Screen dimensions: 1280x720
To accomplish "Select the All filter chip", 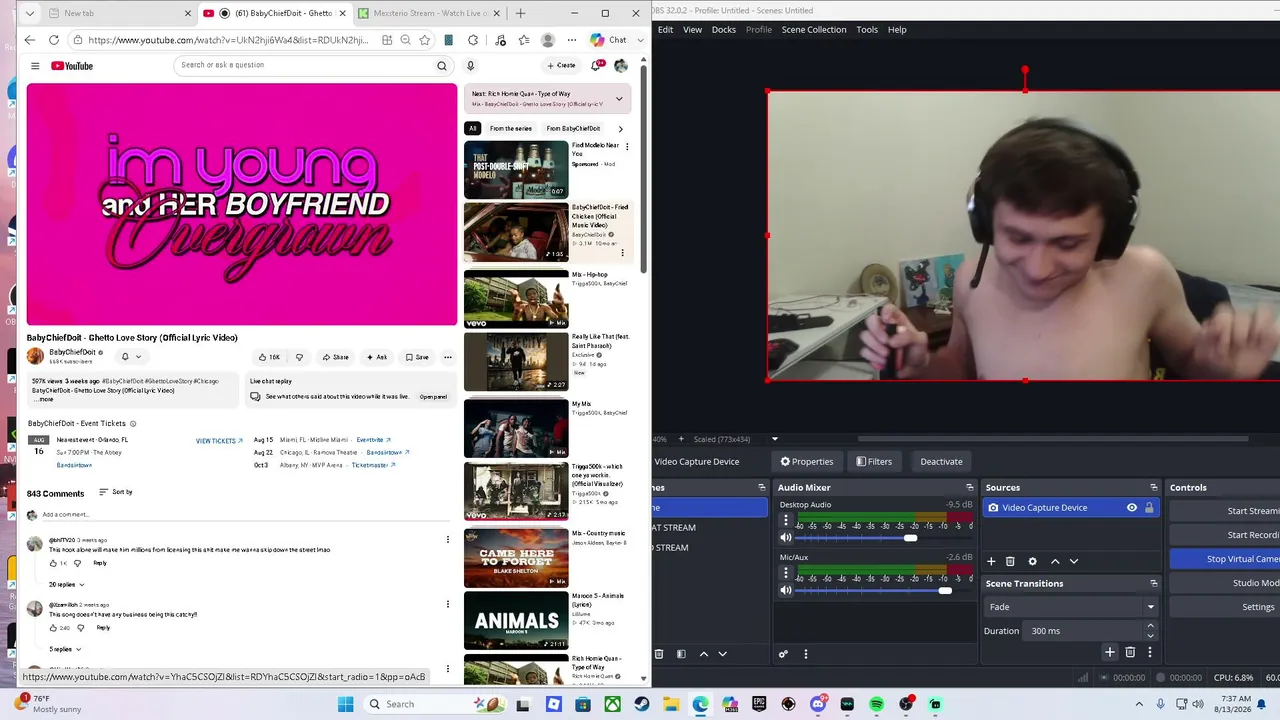I will [472, 128].
